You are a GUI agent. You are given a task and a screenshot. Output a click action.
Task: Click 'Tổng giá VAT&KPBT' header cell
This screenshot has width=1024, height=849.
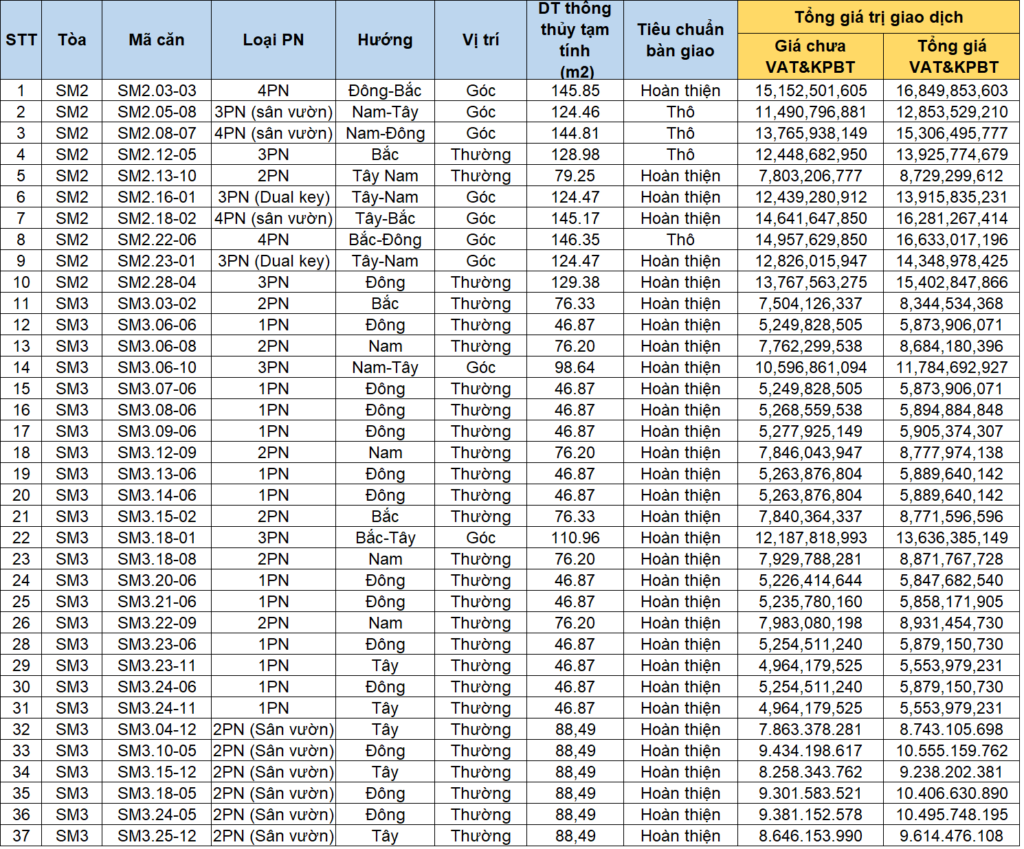952,57
